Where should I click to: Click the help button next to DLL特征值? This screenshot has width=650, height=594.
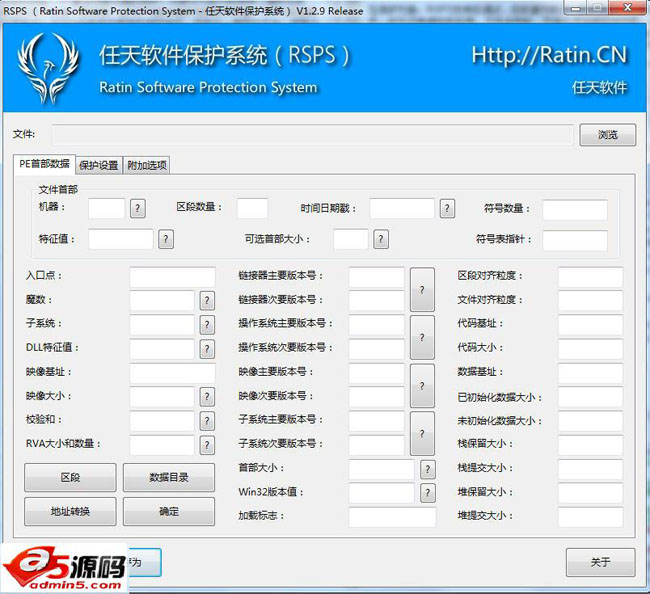pos(207,349)
